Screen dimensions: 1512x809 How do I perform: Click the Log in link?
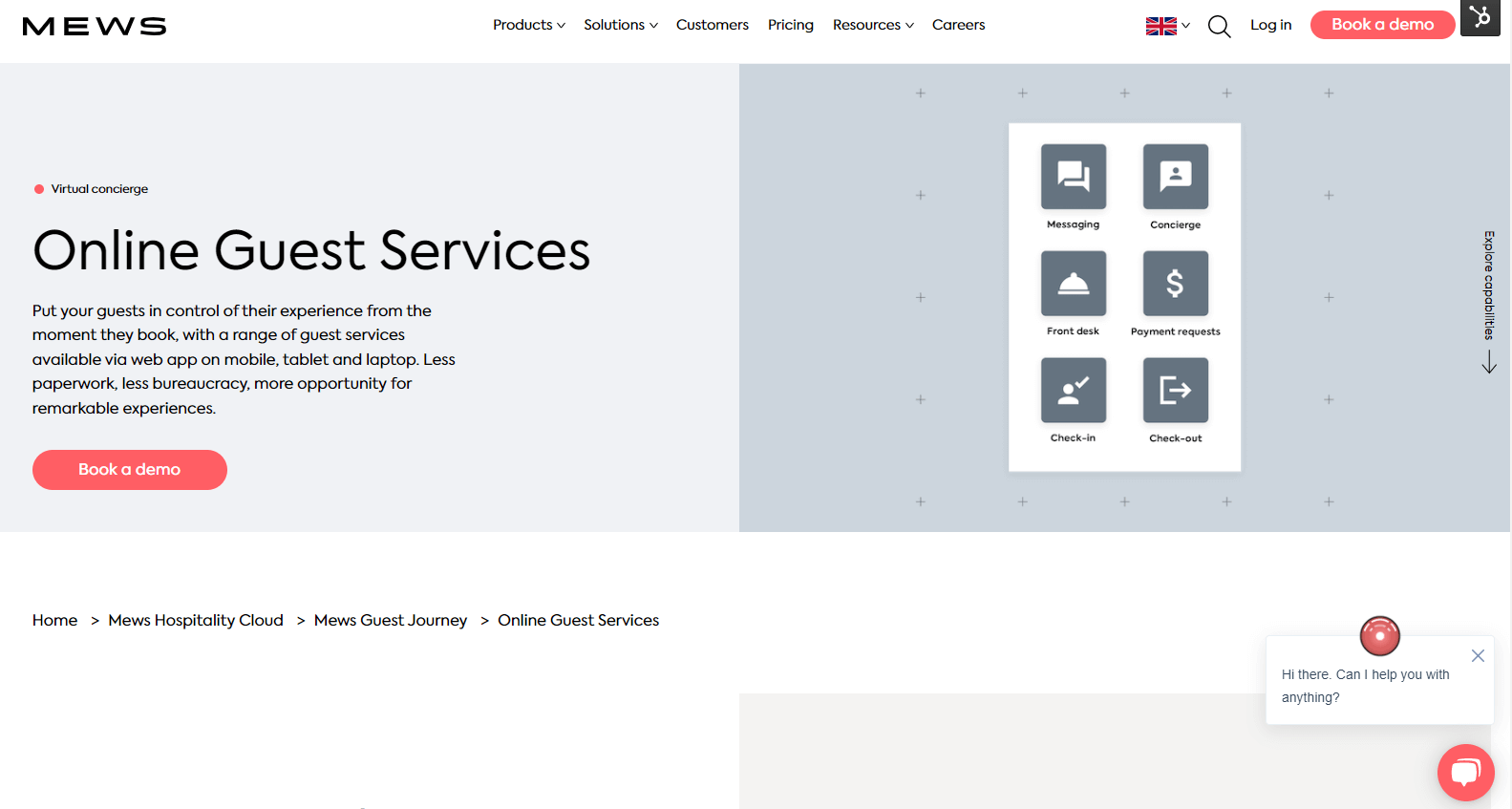click(x=1270, y=25)
